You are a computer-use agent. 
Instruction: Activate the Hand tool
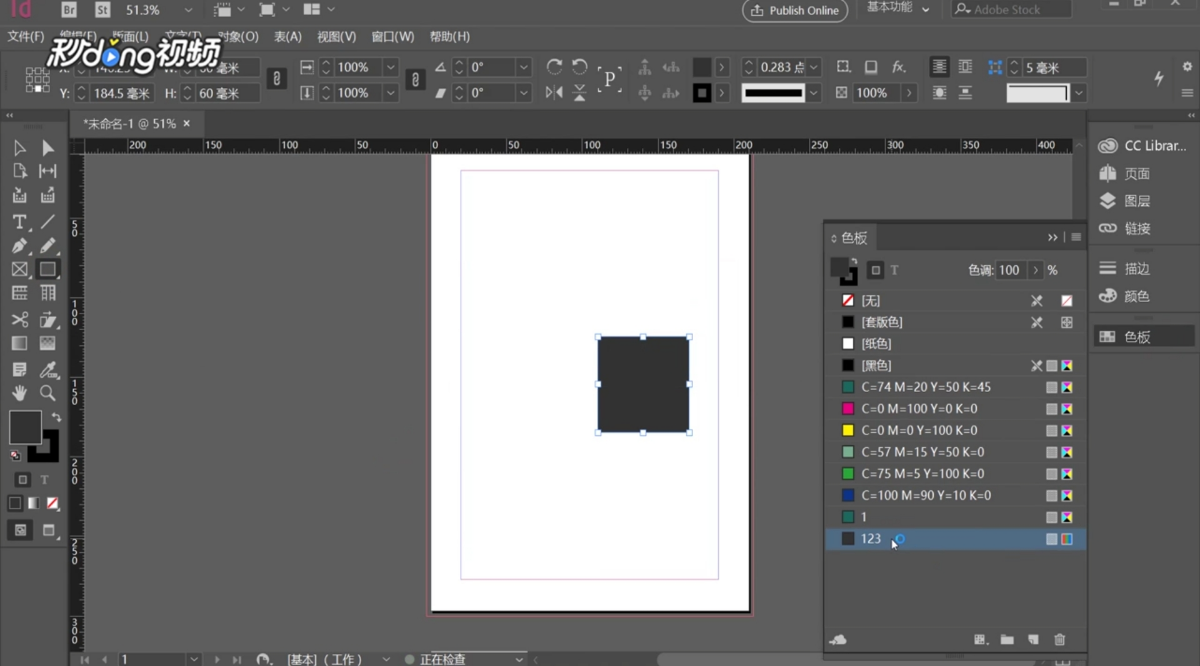(19, 394)
